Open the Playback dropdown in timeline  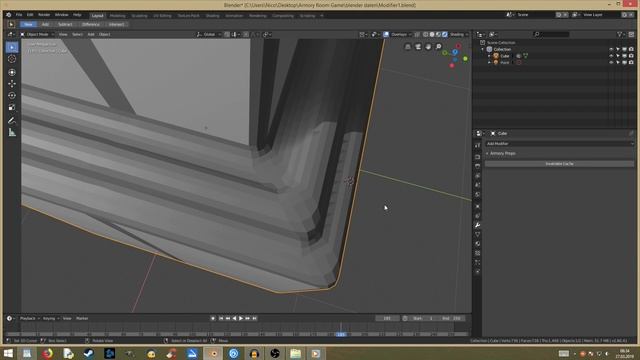29,318
